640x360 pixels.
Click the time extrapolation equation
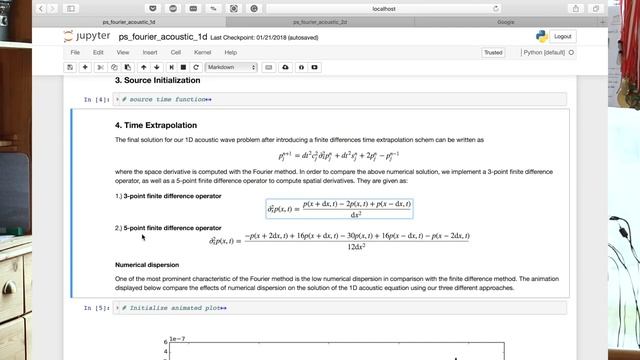pyautogui.click(x=339, y=156)
